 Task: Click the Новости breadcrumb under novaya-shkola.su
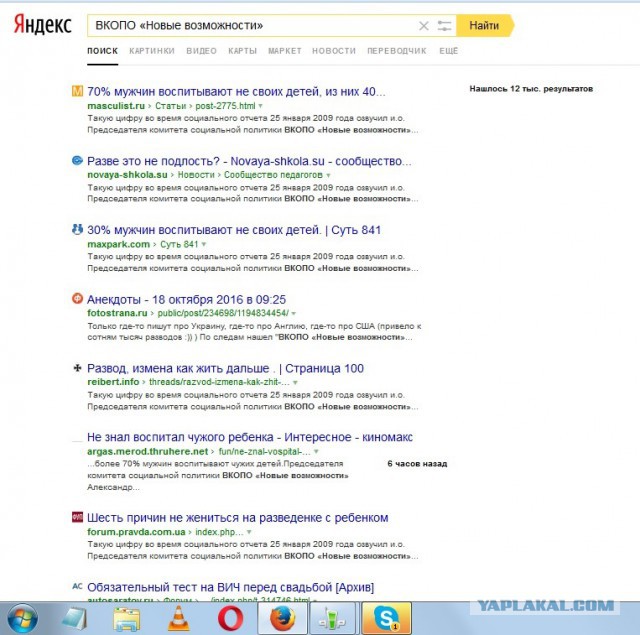196,175
